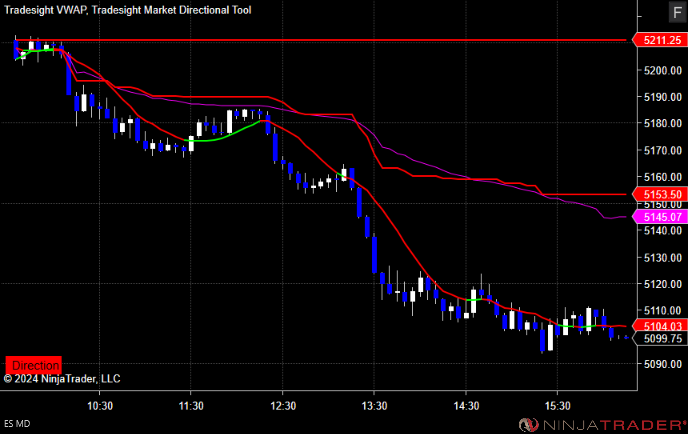Viewport: 688px width, 434px height.
Task: Click the 13:30 time axis label
Action: point(374,406)
